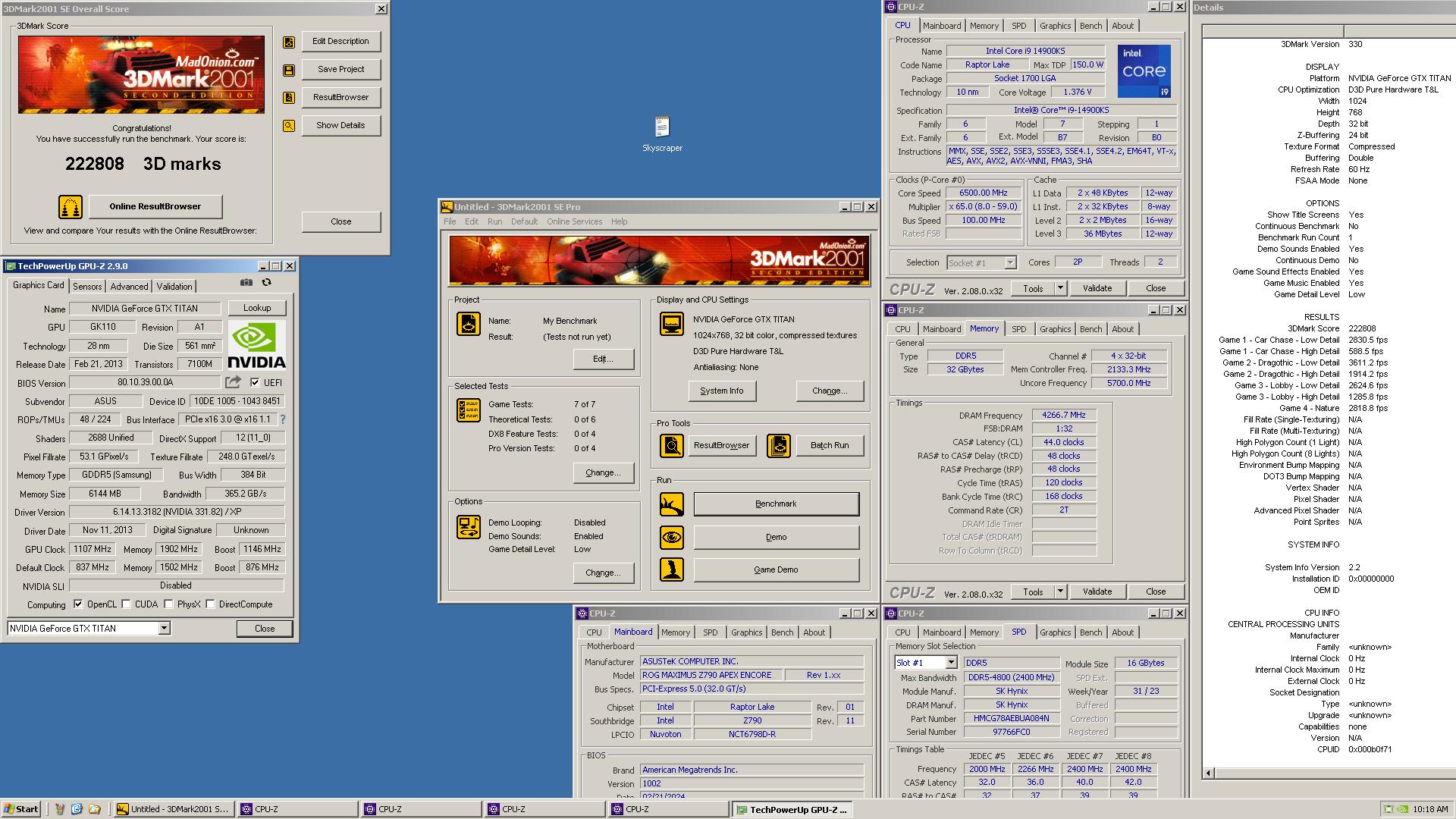This screenshot has width=1456, height=819.
Task: Click the GPU-Z refresh icon
Action: [266, 282]
